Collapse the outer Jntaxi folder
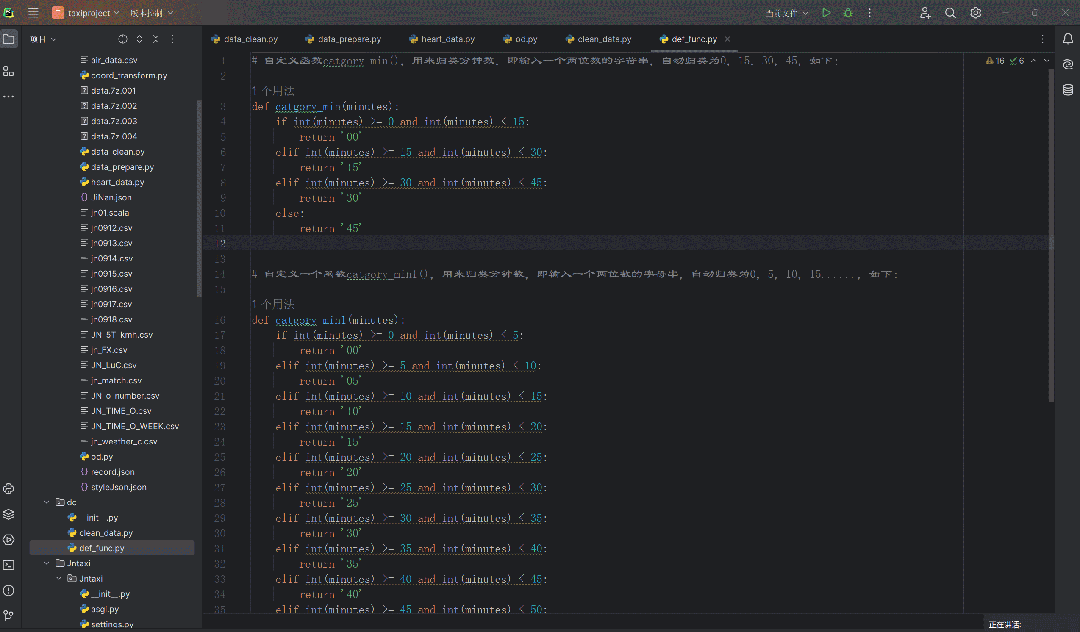 (46, 563)
